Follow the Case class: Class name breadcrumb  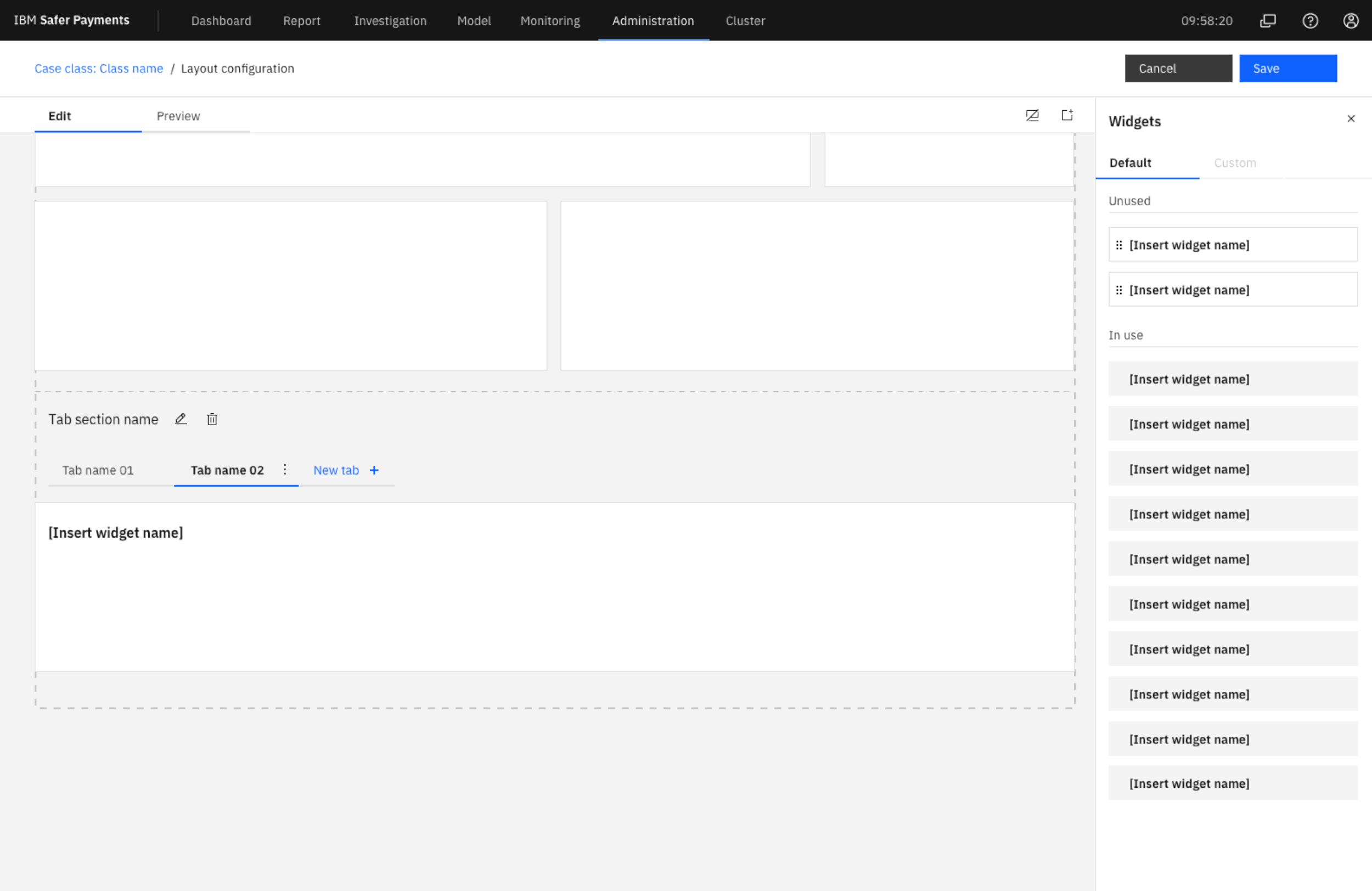pyautogui.click(x=99, y=69)
